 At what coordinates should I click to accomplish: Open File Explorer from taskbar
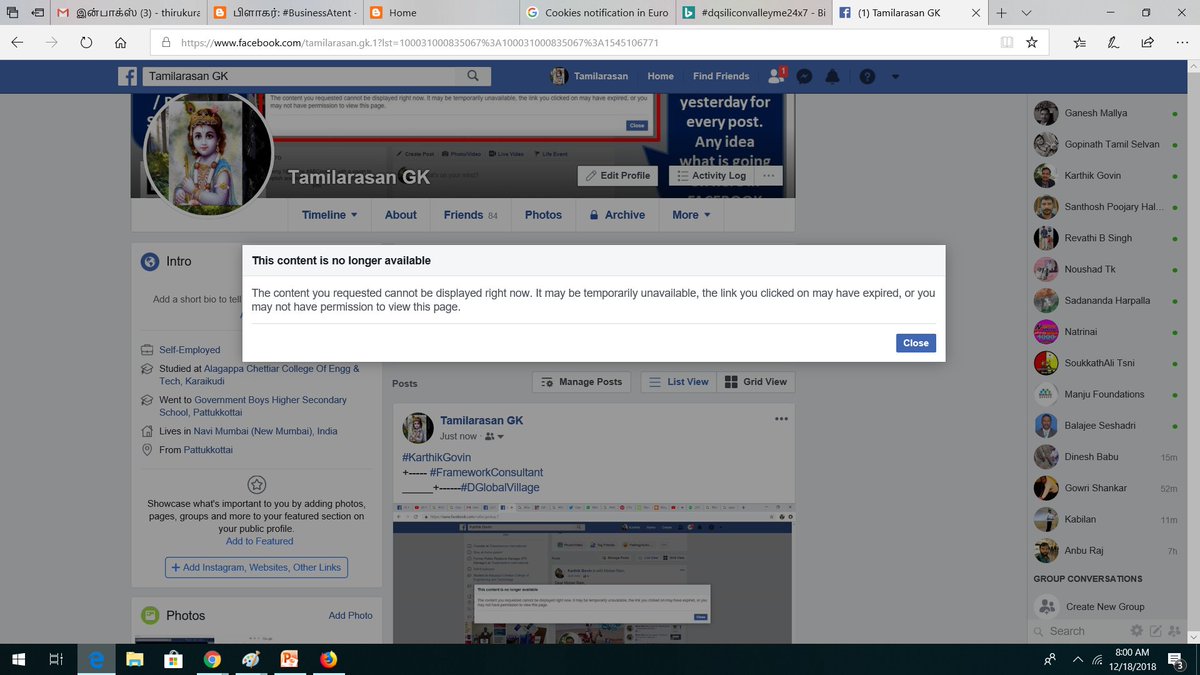135,659
